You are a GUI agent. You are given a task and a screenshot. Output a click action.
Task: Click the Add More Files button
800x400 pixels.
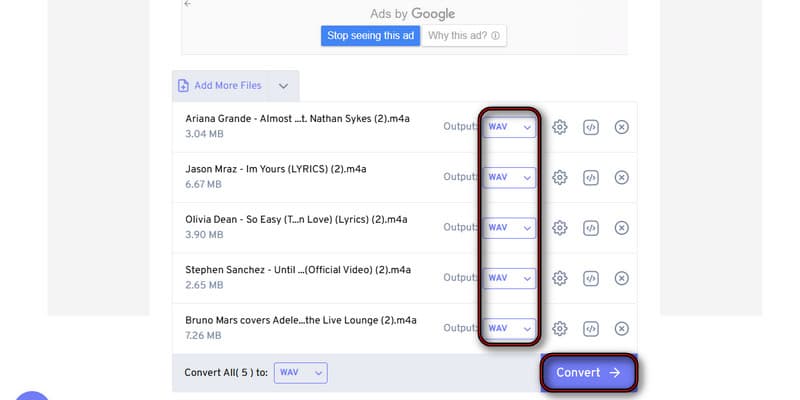click(x=219, y=86)
